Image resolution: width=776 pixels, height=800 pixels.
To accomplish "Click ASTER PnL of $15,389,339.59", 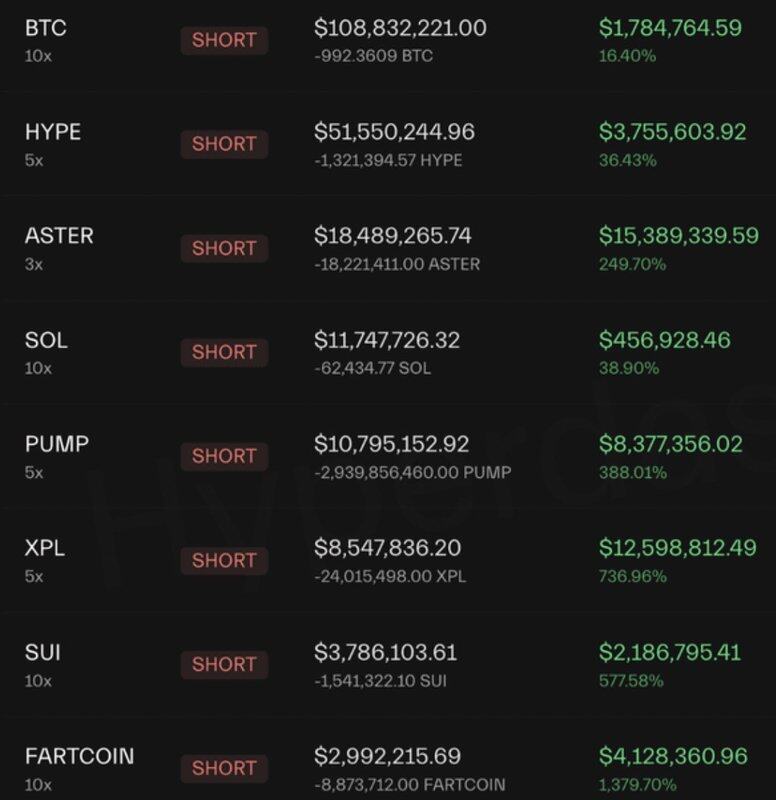I will coord(678,236).
